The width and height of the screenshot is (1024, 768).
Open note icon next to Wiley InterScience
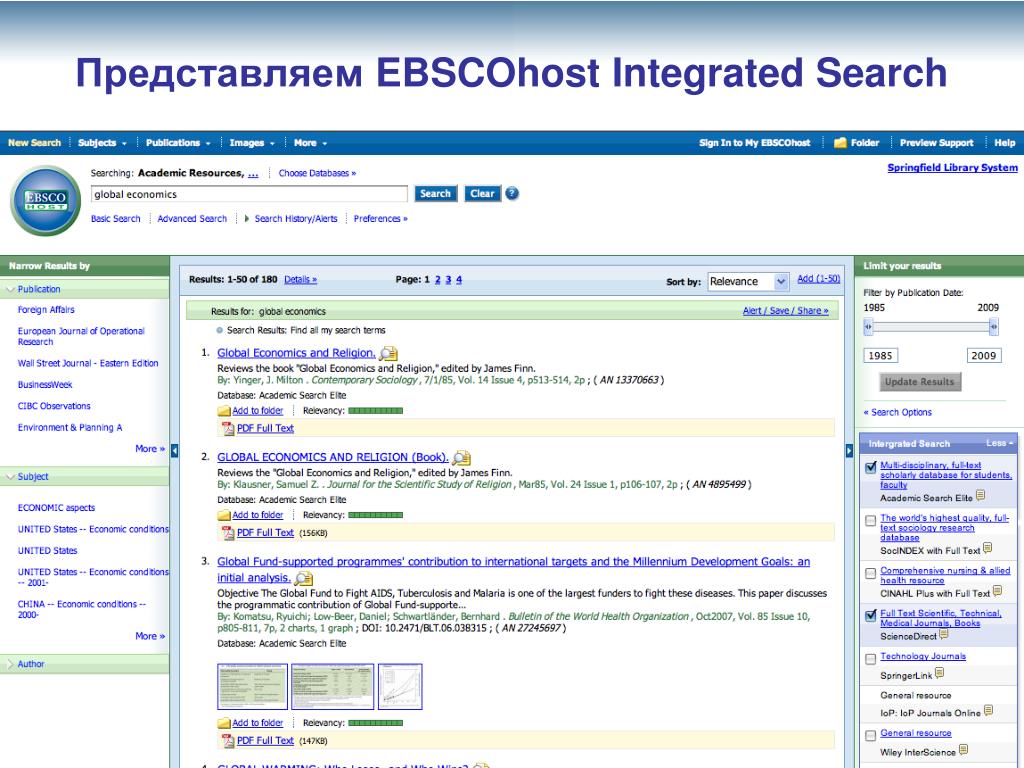(963, 750)
